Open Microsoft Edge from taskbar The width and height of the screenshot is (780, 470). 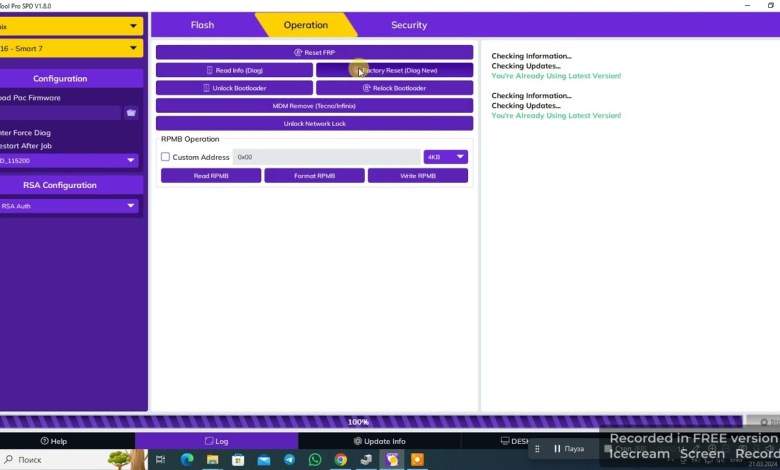186,460
